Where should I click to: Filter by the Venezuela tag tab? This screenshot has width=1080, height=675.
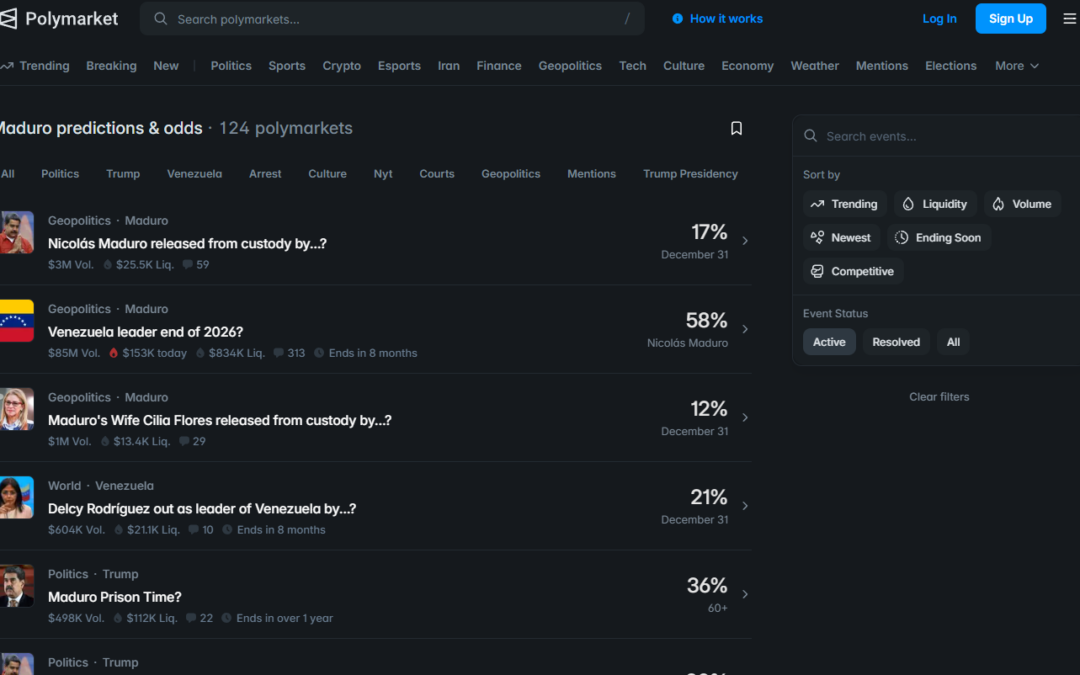(194, 174)
